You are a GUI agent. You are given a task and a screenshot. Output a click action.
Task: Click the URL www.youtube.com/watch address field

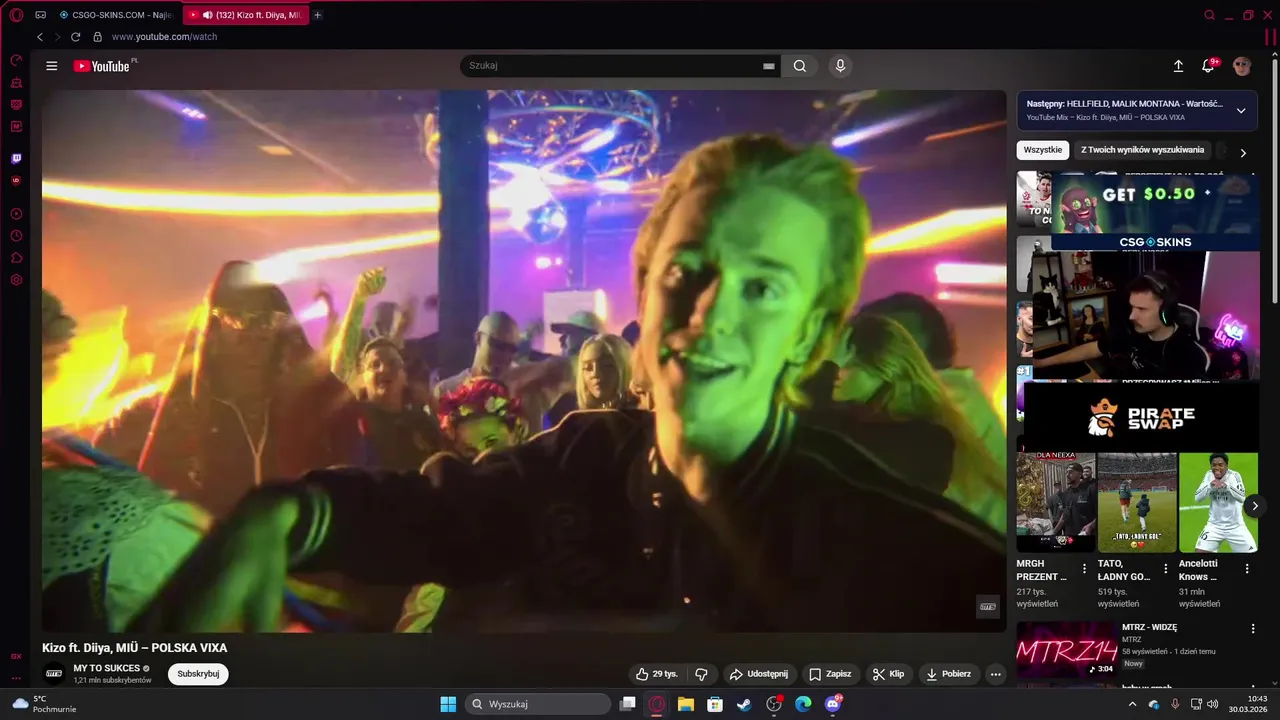pos(164,37)
